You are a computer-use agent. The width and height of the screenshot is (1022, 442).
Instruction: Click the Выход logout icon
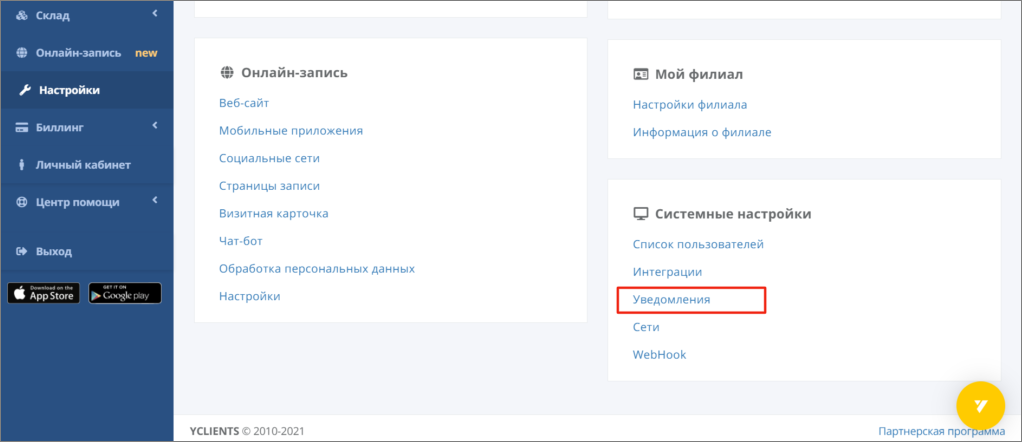pos(22,251)
